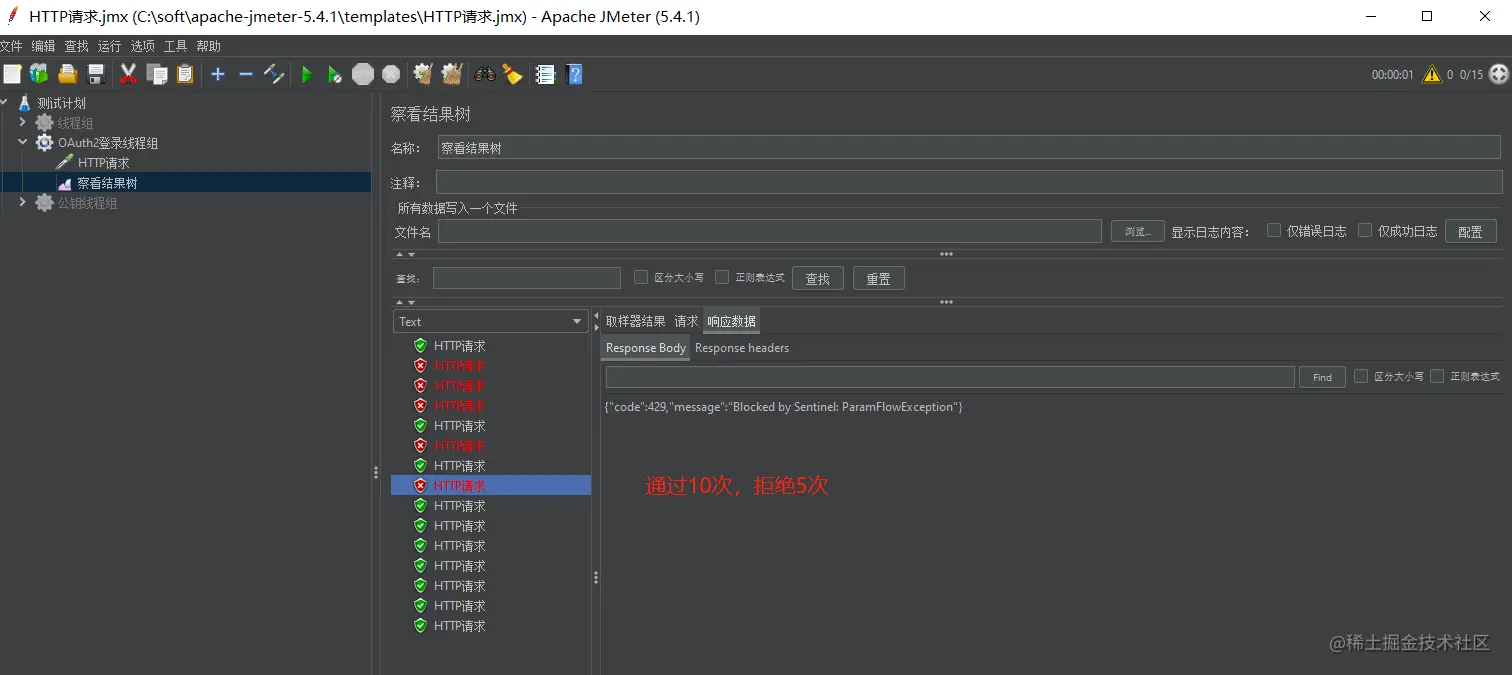Click the 浏览 browse button

click(1138, 231)
